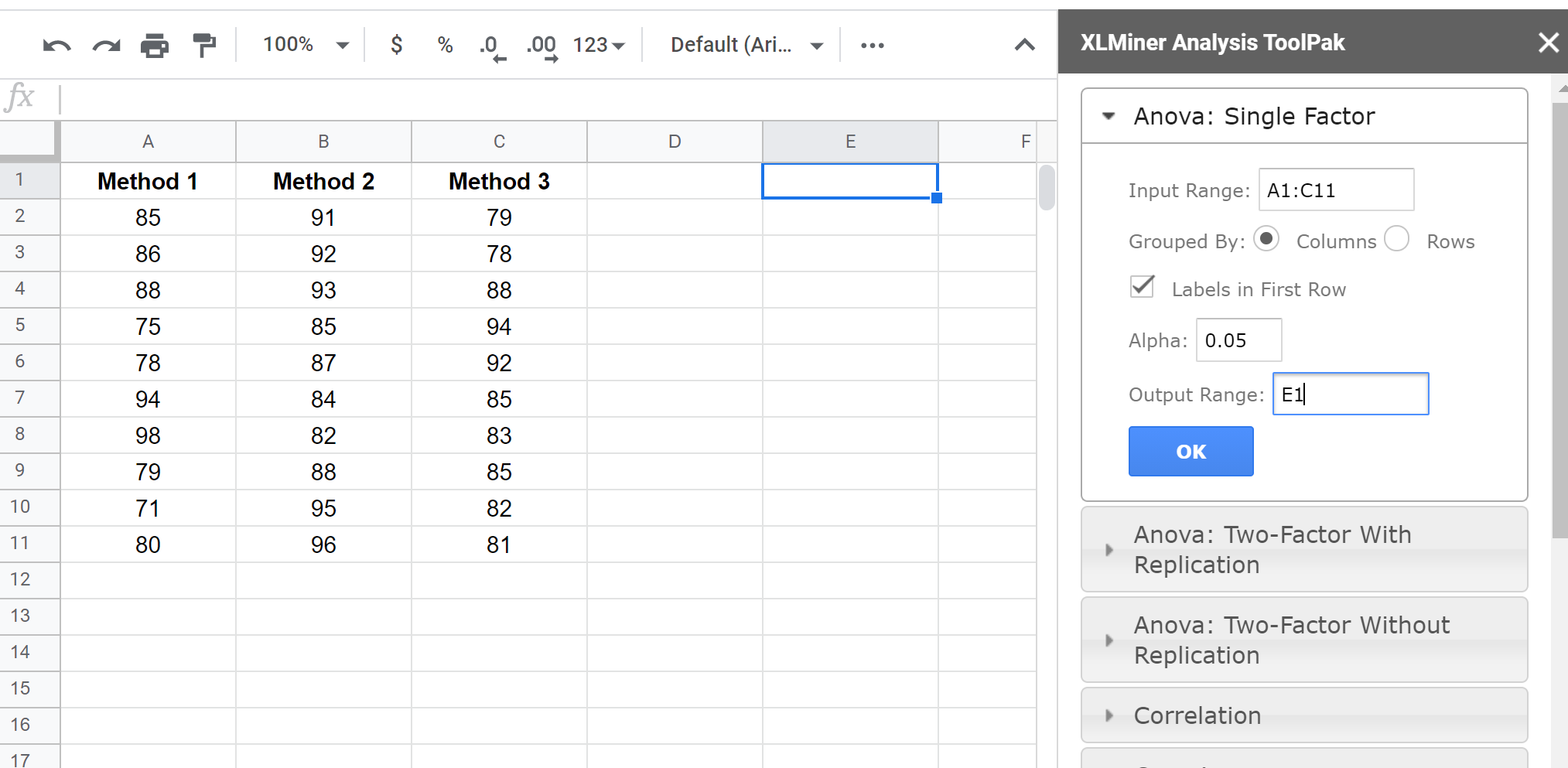Click cell C5 with value 94

tap(499, 326)
